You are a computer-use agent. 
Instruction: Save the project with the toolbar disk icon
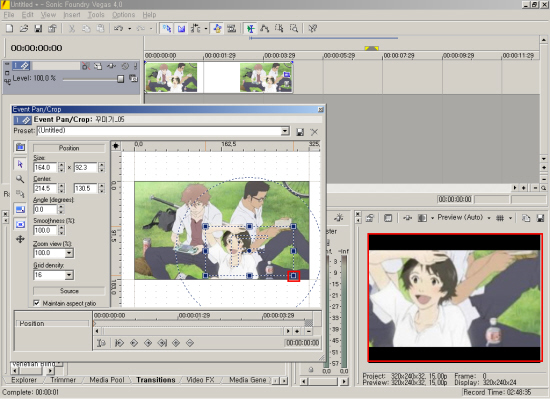coord(38,28)
